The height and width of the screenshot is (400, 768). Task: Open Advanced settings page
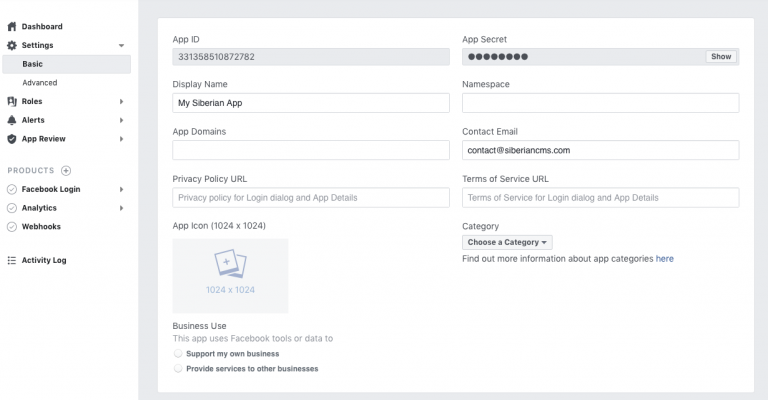(x=40, y=83)
